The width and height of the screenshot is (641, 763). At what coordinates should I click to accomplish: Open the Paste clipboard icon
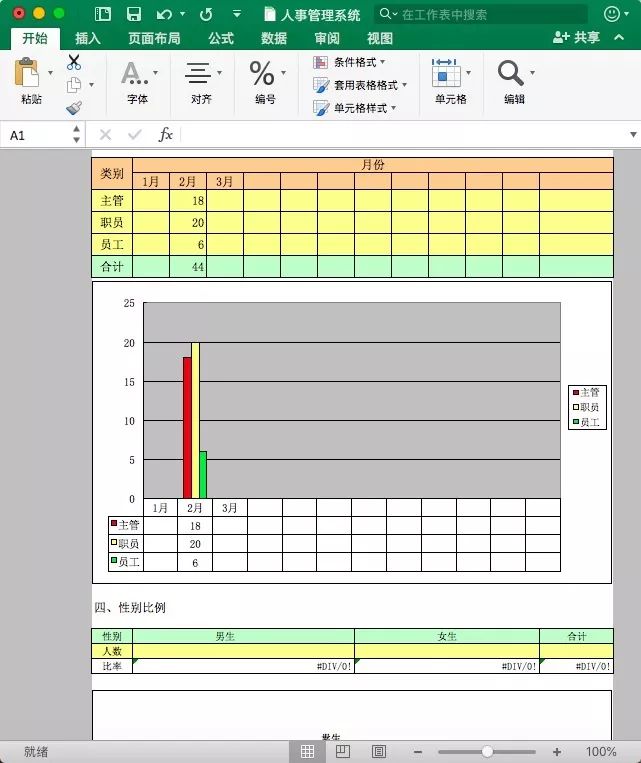pos(29,73)
